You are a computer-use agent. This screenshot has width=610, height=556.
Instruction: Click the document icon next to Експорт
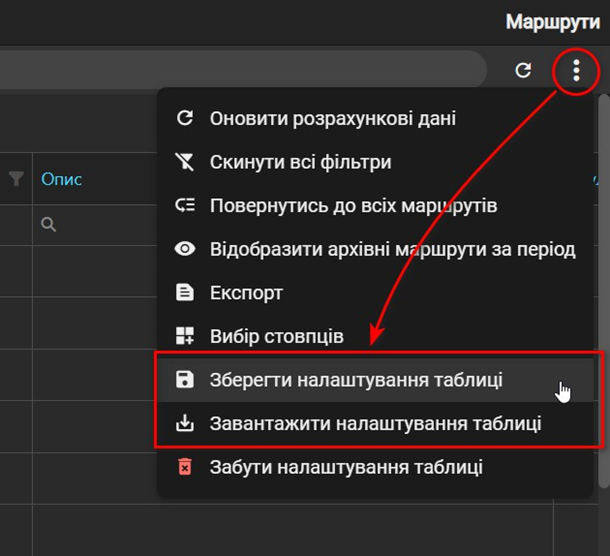coord(185,293)
